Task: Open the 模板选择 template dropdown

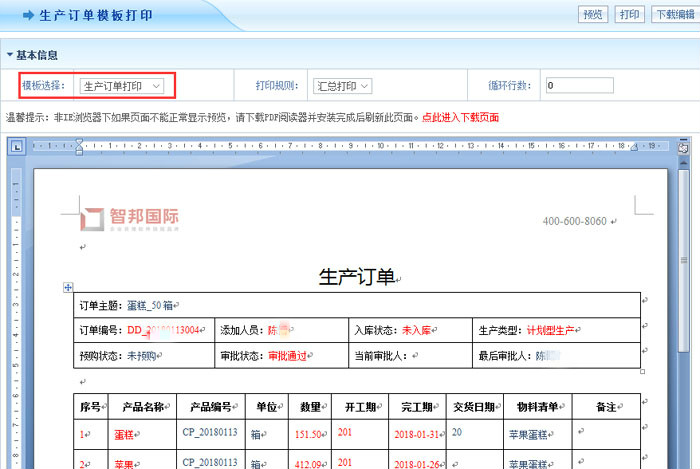Action: tap(122, 86)
